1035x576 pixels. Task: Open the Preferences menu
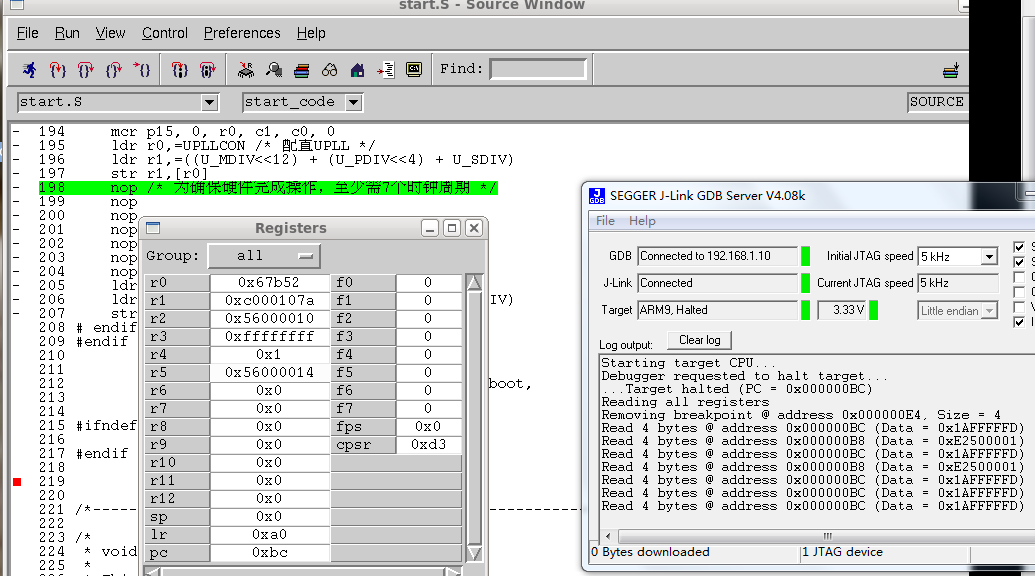tap(242, 33)
